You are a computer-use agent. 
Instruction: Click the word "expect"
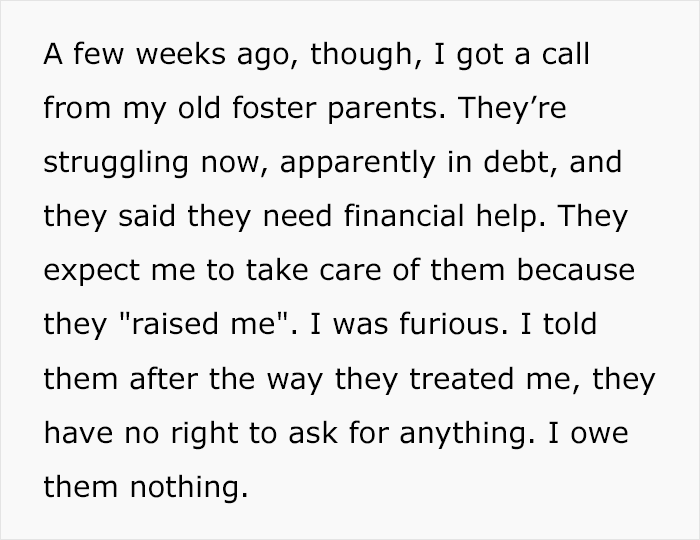click(92, 272)
